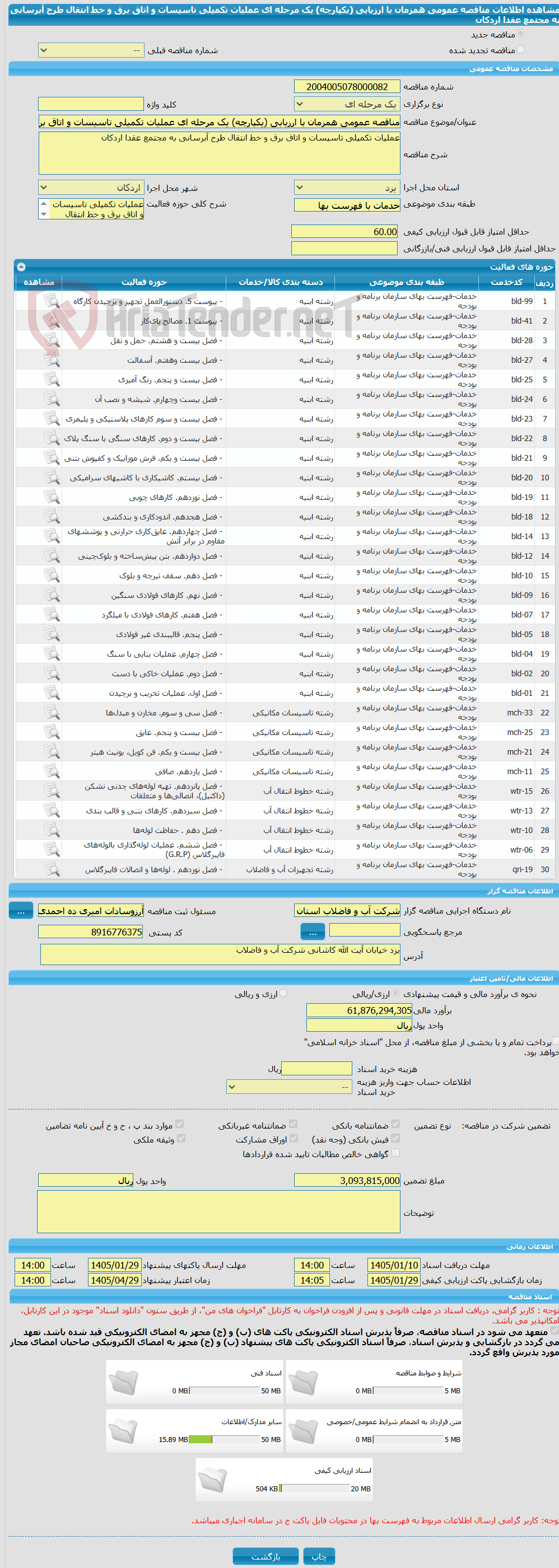Toggle the وثیقه ملکی checkbox
Screen dimensions: 559x1568
click(181, 1138)
